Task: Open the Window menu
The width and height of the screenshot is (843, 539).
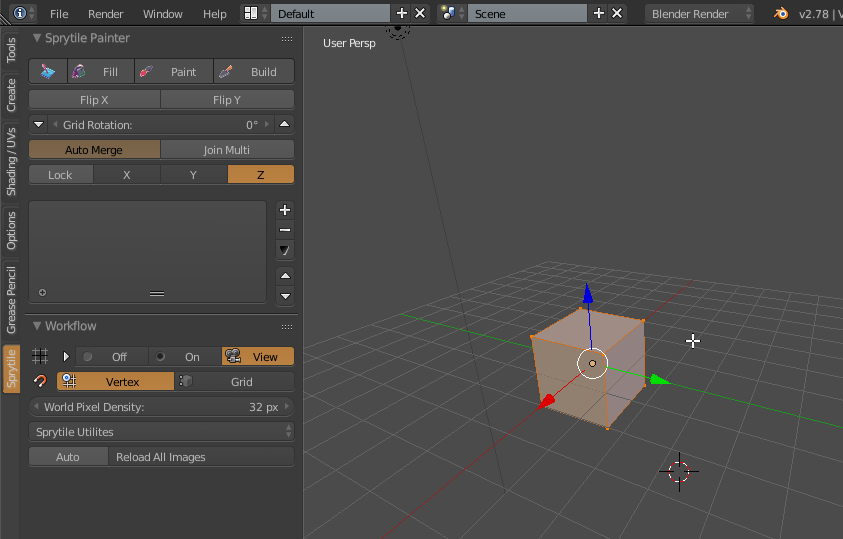Action: (x=162, y=13)
